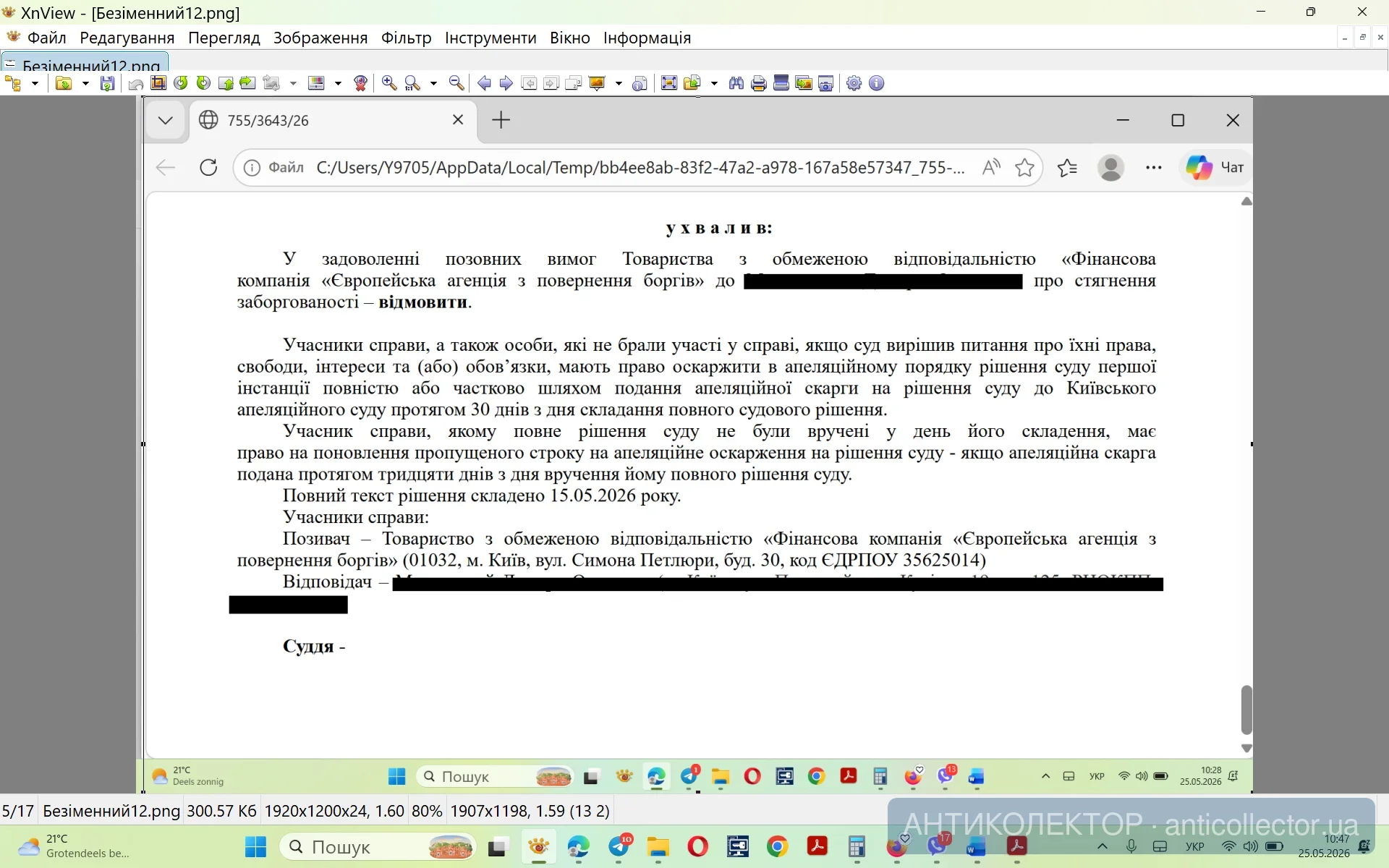Click the captured page's vertical scrollbar thumb
Viewport: 1389px width, 868px height.
(x=1246, y=710)
